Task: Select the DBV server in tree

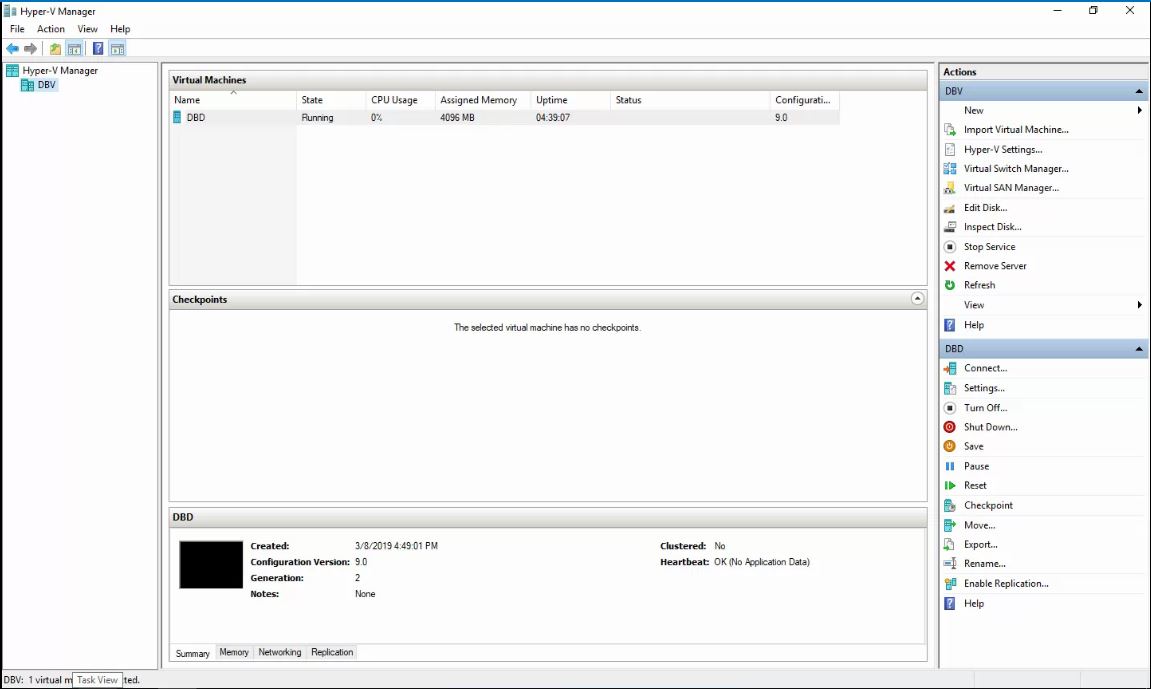Action: (39, 85)
